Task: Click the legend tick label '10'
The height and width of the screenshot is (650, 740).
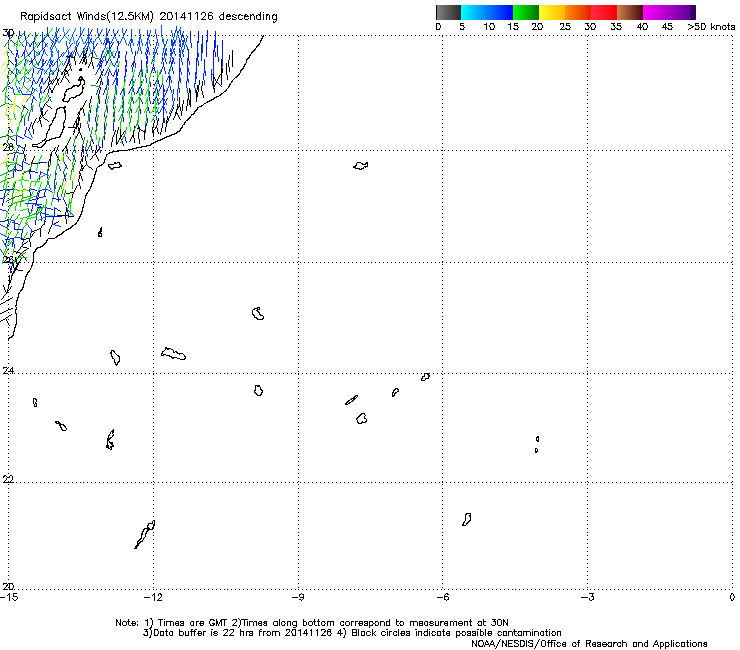Action: (489, 27)
